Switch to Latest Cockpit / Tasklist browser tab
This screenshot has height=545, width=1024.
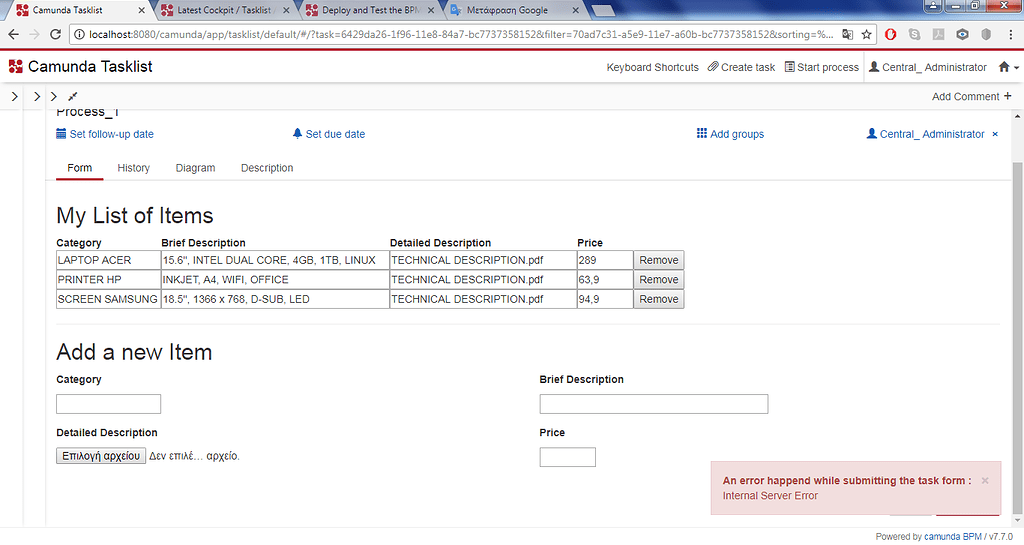(224, 10)
